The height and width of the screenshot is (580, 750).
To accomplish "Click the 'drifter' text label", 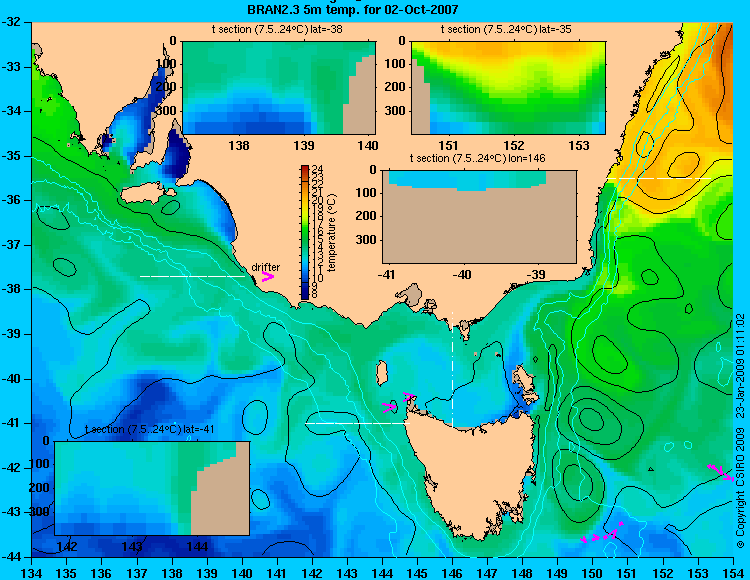I will point(265,267).
